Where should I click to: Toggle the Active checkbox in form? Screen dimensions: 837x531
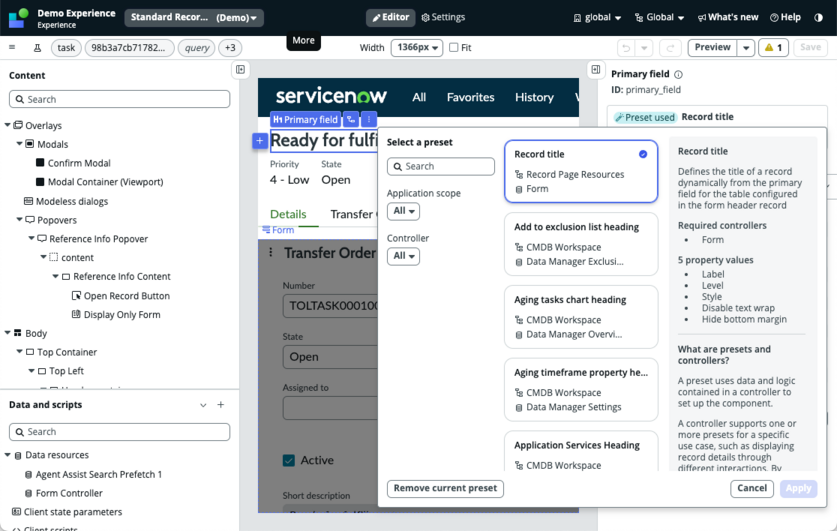[x=289, y=461]
